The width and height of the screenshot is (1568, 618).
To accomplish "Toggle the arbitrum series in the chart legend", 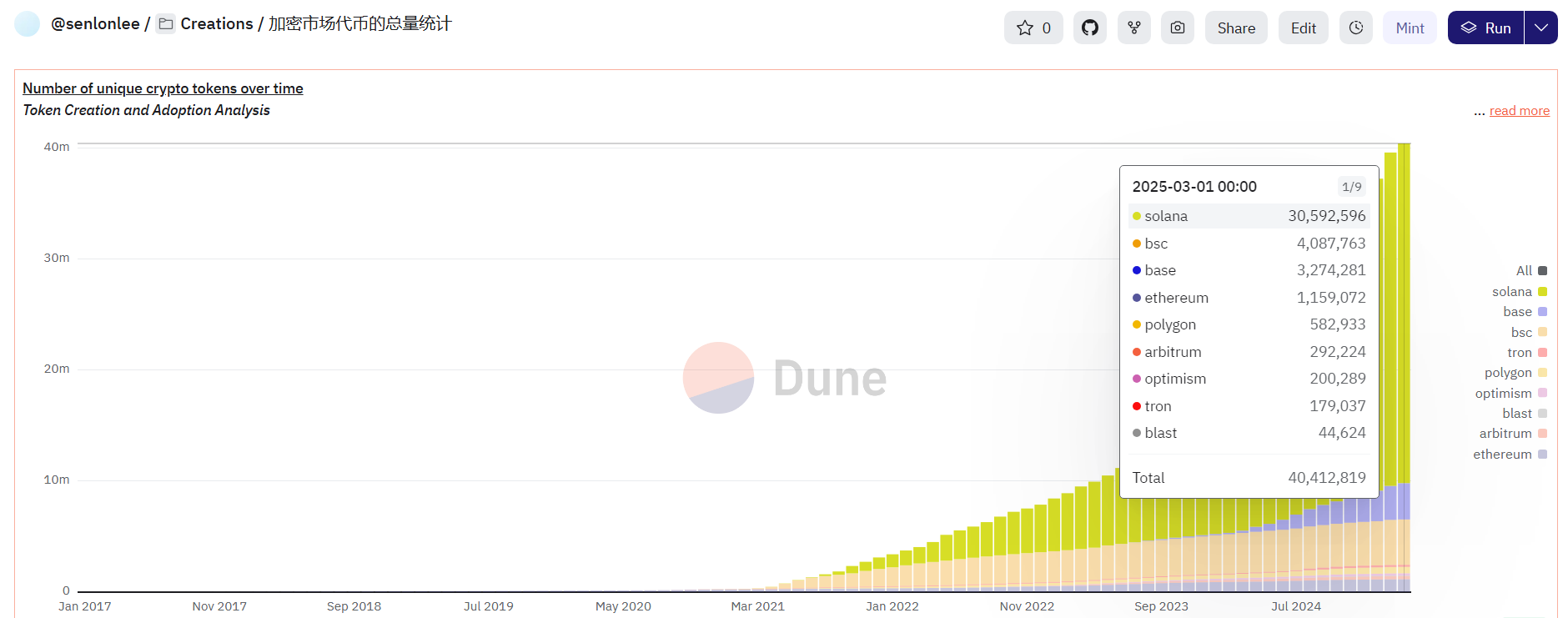I will pyautogui.click(x=1514, y=434).
